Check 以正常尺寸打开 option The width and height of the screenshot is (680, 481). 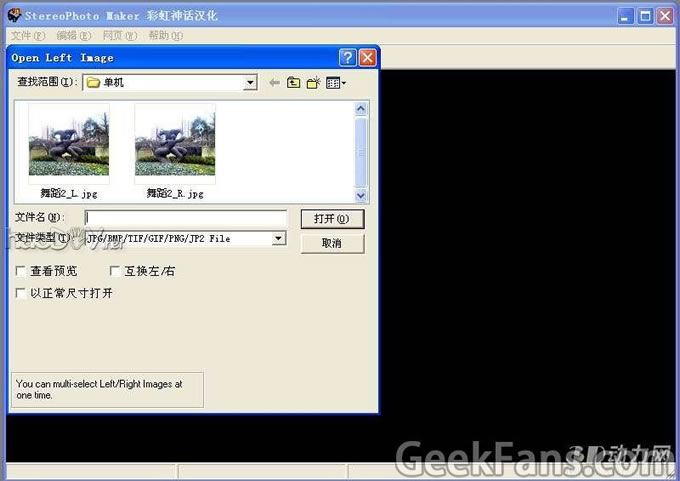[21, 293]
